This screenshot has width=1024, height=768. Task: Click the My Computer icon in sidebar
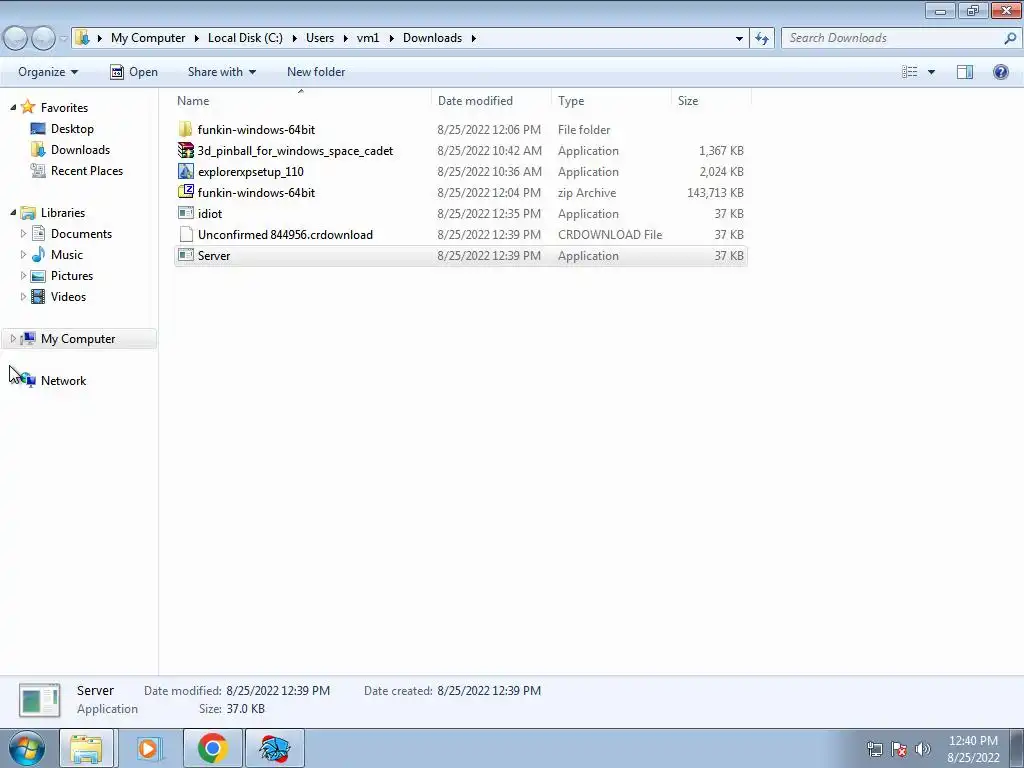[27, 338]
